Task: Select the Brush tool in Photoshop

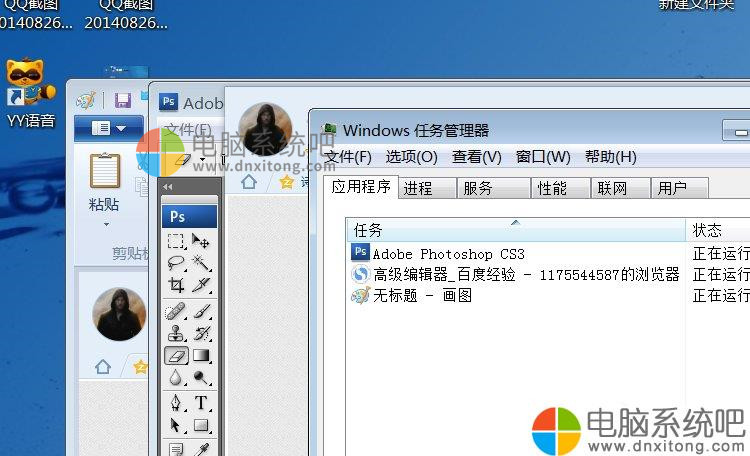Action: (200, 311)
